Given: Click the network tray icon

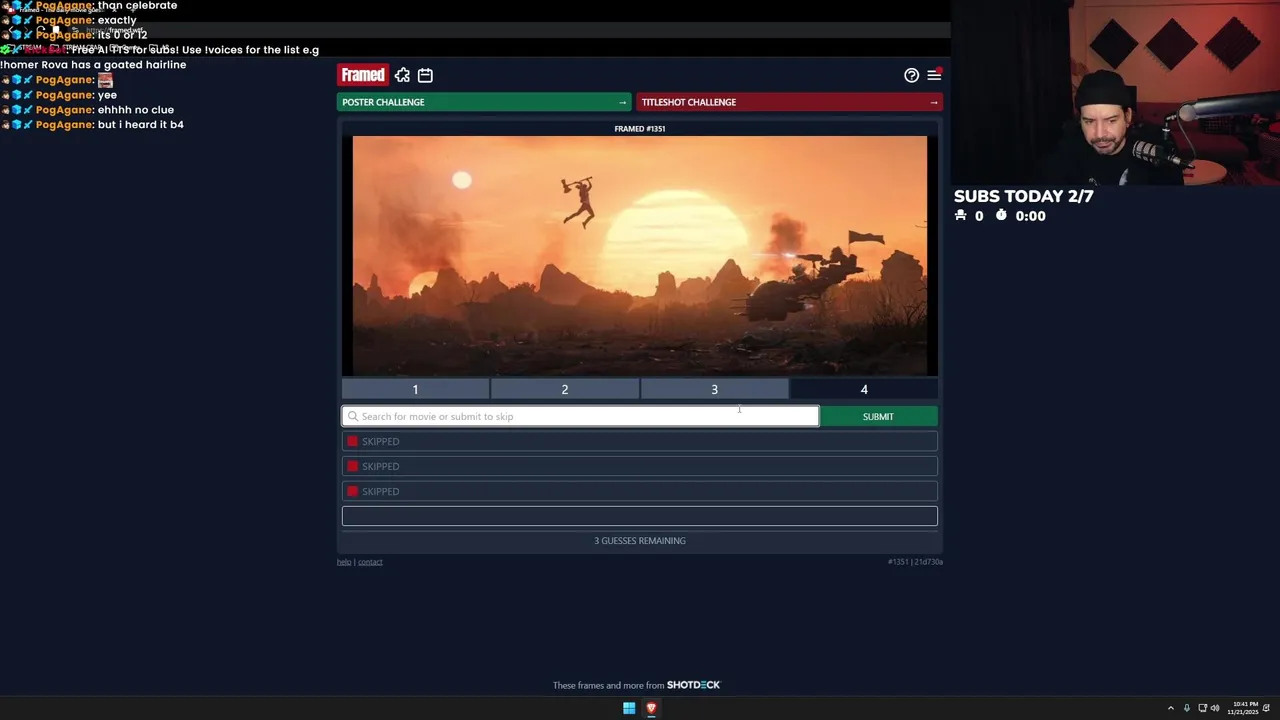Looking at the screenshot, I should coord(1203,708).
